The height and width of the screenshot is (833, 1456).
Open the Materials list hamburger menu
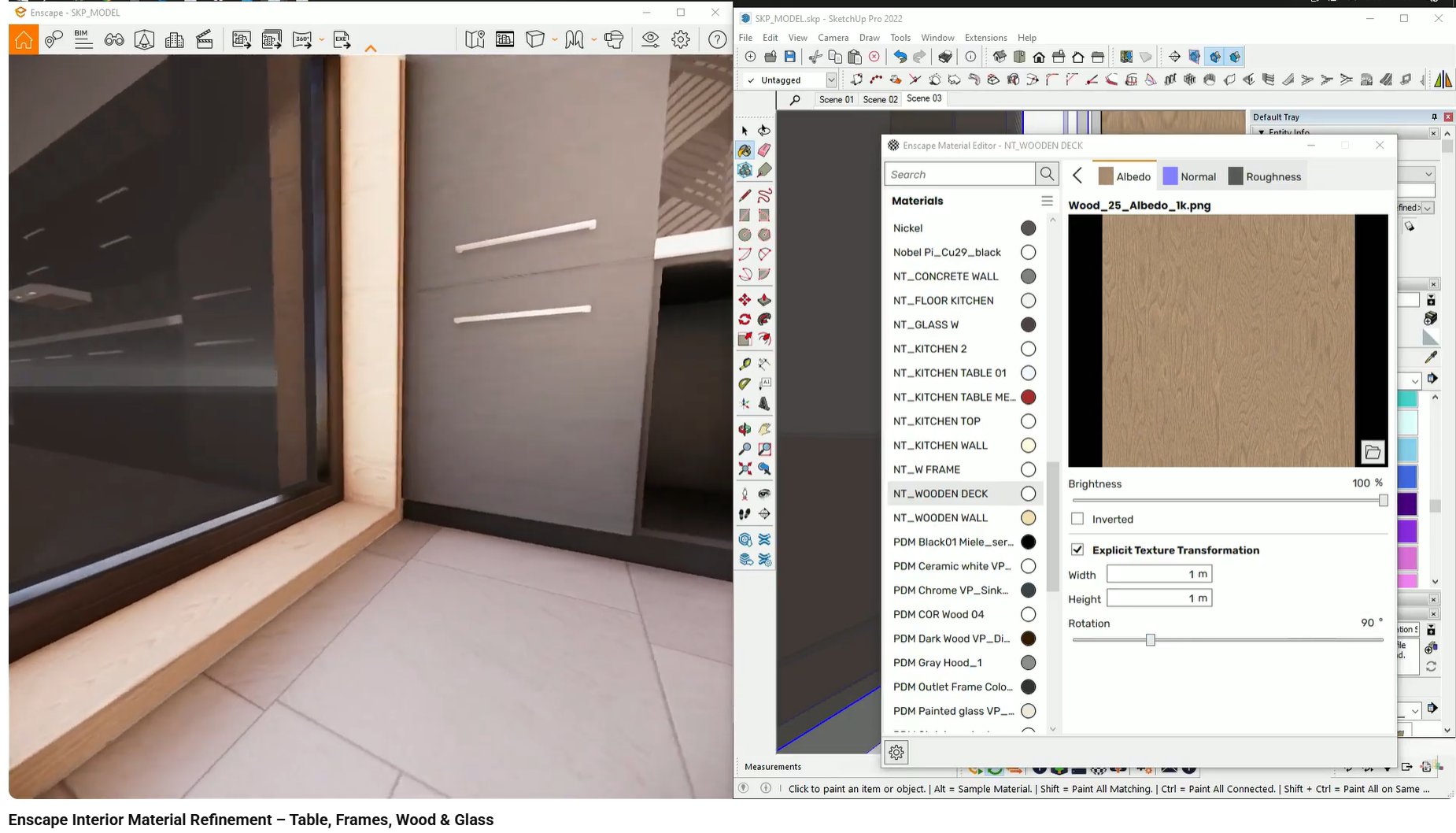pos(1048,201)
